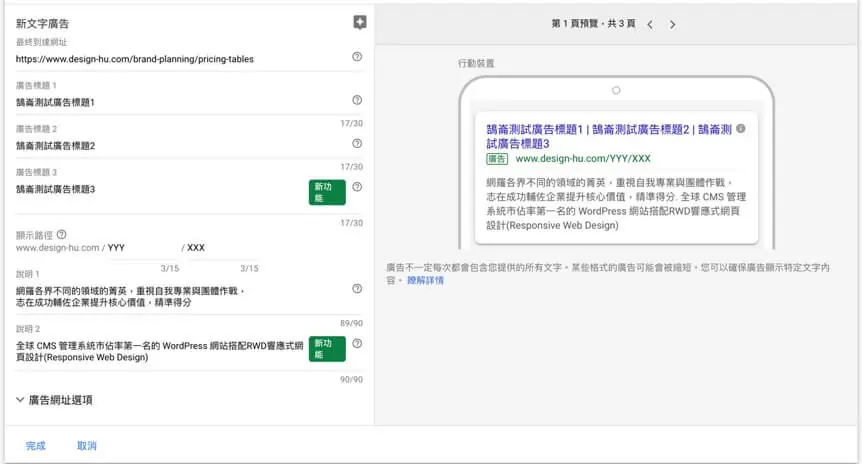Click the feedback icon beside 新文字廣告
The width and height of the screenshot is (862, 464).
[360, 23]
